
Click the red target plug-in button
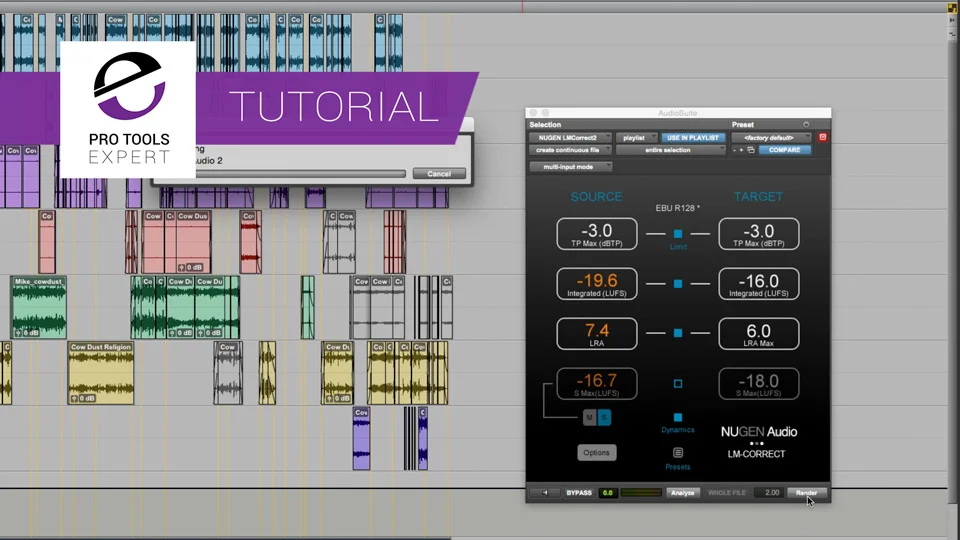(823, 137)
